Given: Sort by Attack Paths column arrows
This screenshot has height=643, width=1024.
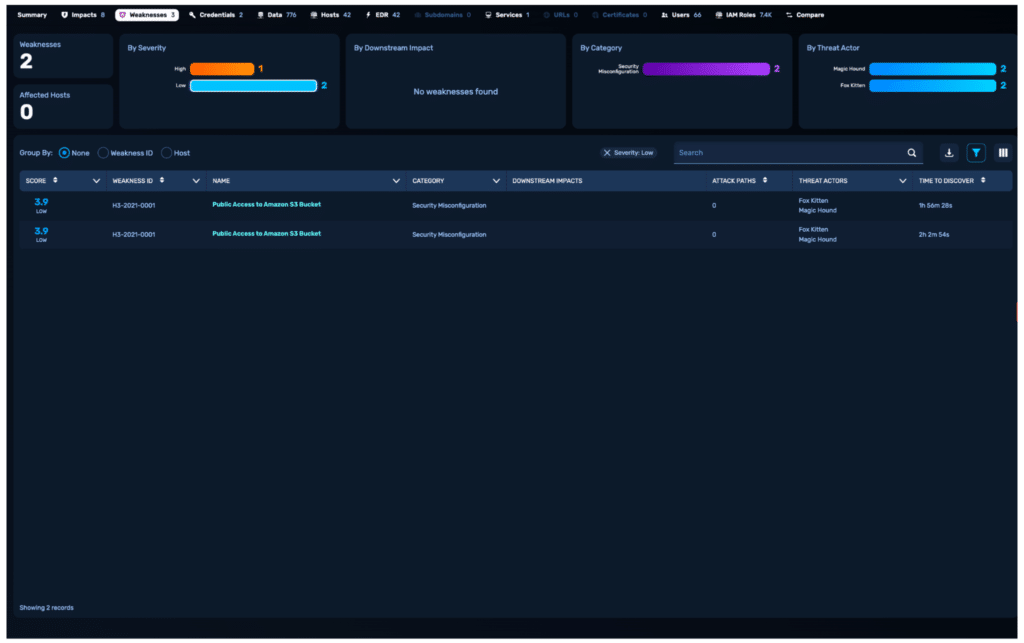Looking at the screenshot, I should pos(765,180).
